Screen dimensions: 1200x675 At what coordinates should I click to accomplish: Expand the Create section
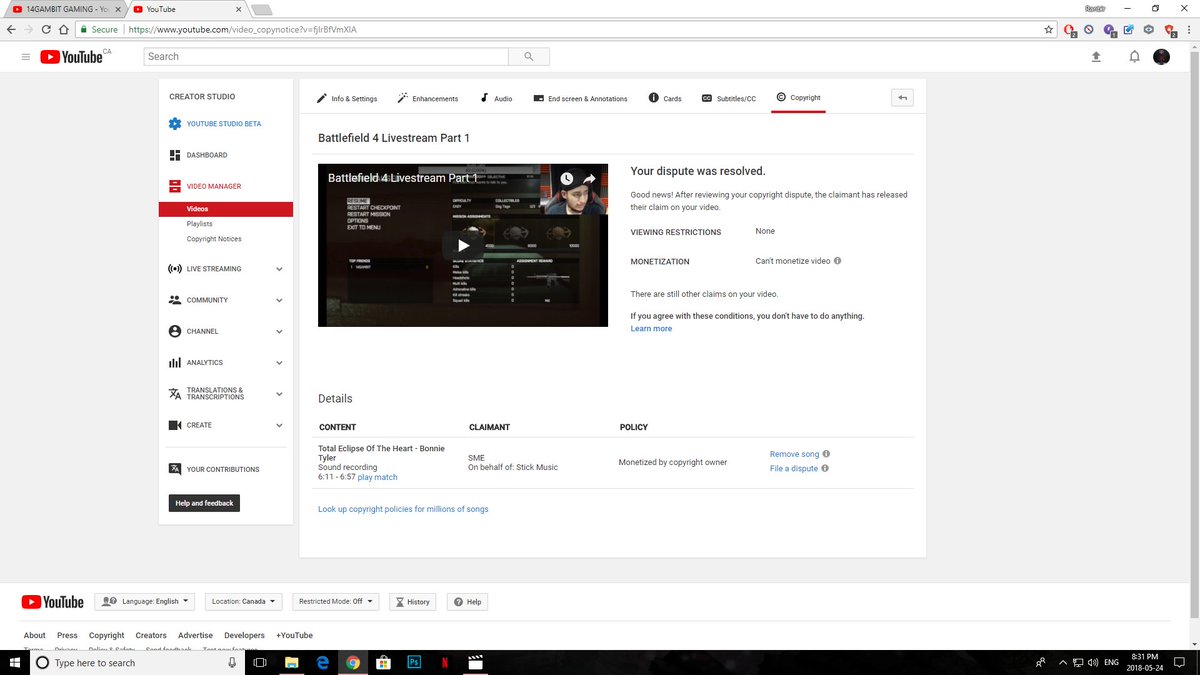click(279, 425)
